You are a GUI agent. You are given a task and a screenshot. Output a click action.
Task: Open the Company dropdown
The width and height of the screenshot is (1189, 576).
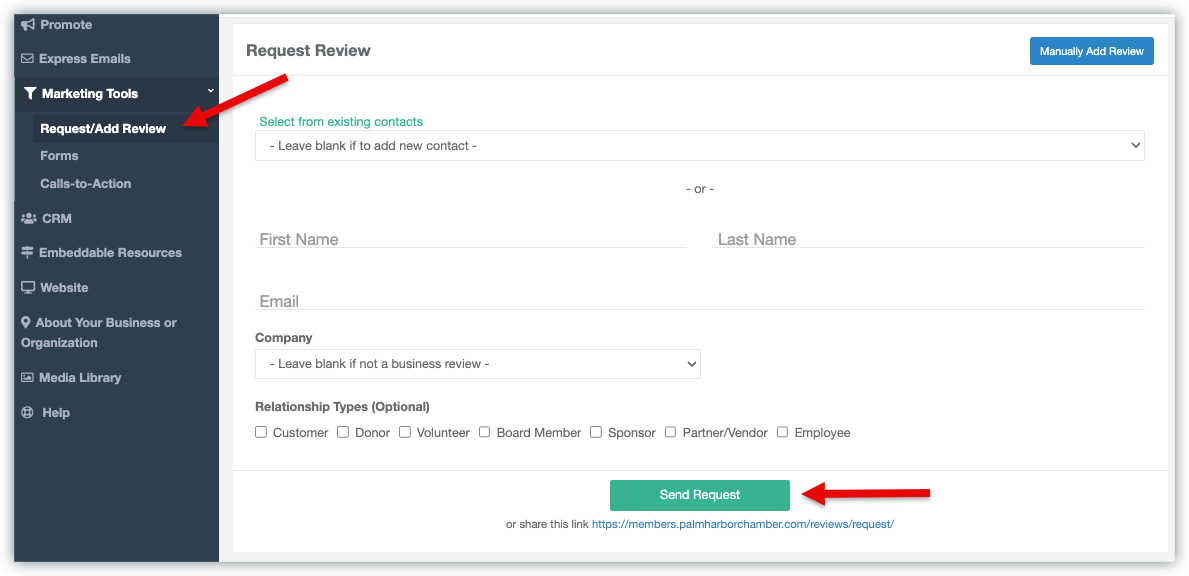coord(477,364)
